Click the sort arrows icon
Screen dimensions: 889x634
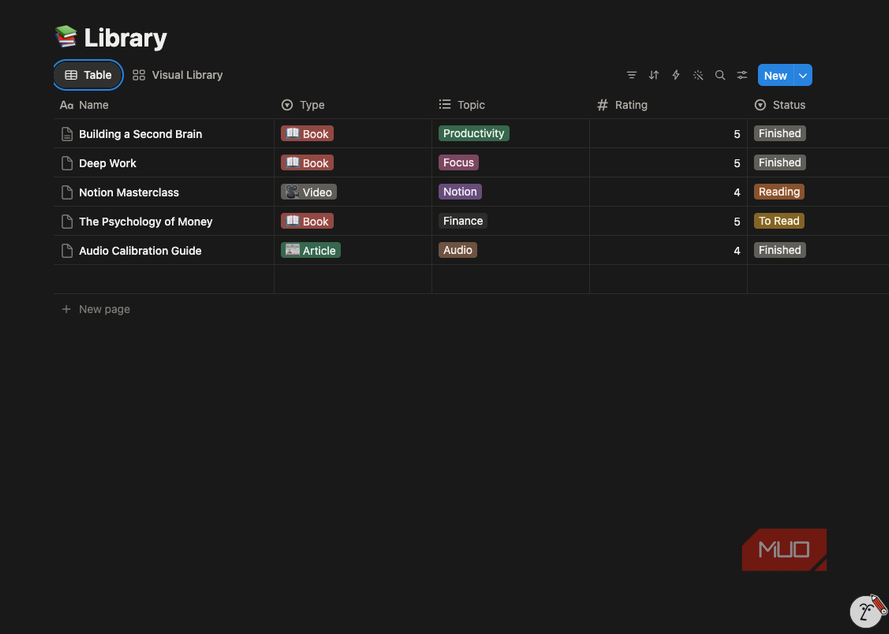point(654,75)
